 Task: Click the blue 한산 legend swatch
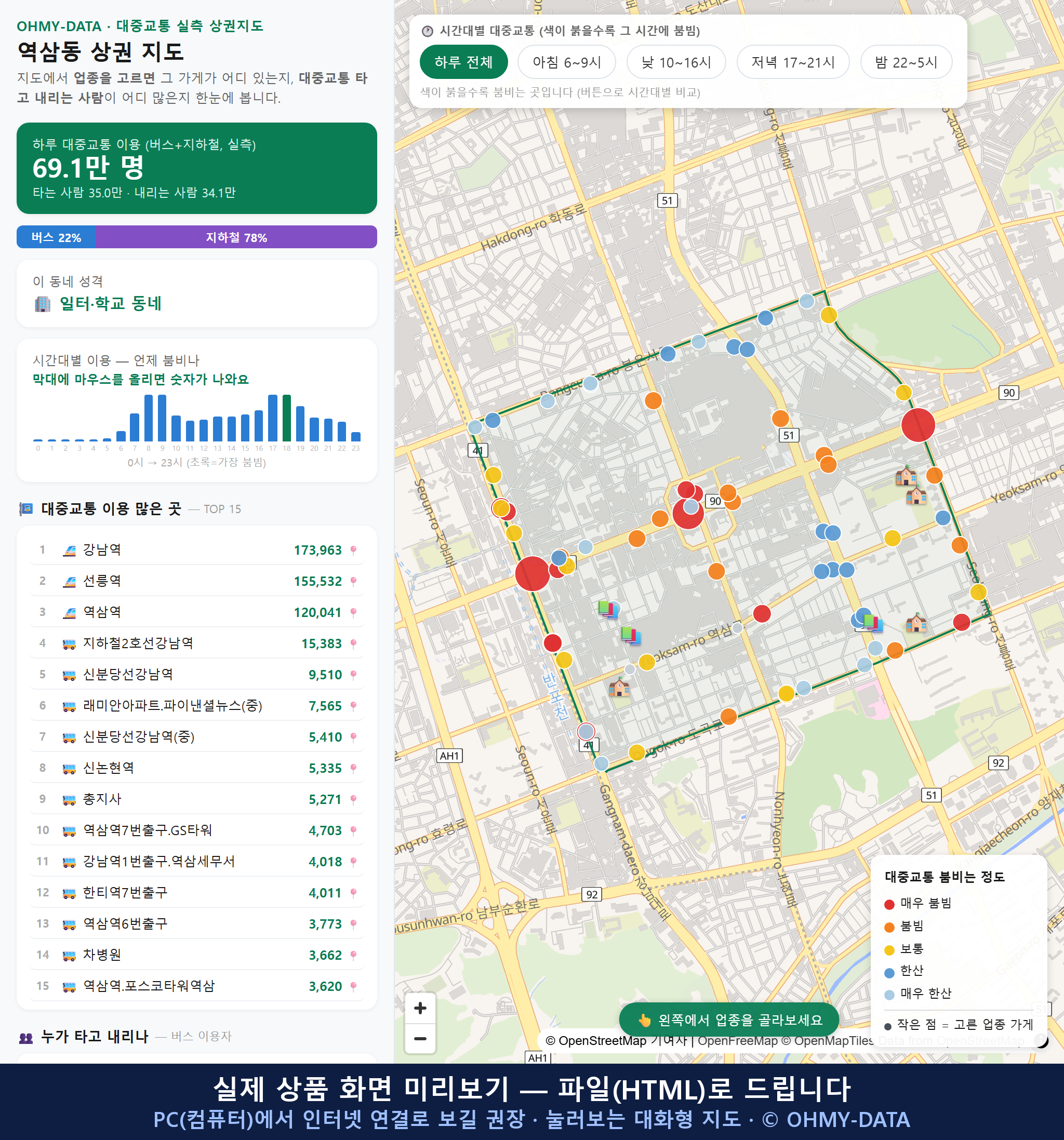coord(889,973)
